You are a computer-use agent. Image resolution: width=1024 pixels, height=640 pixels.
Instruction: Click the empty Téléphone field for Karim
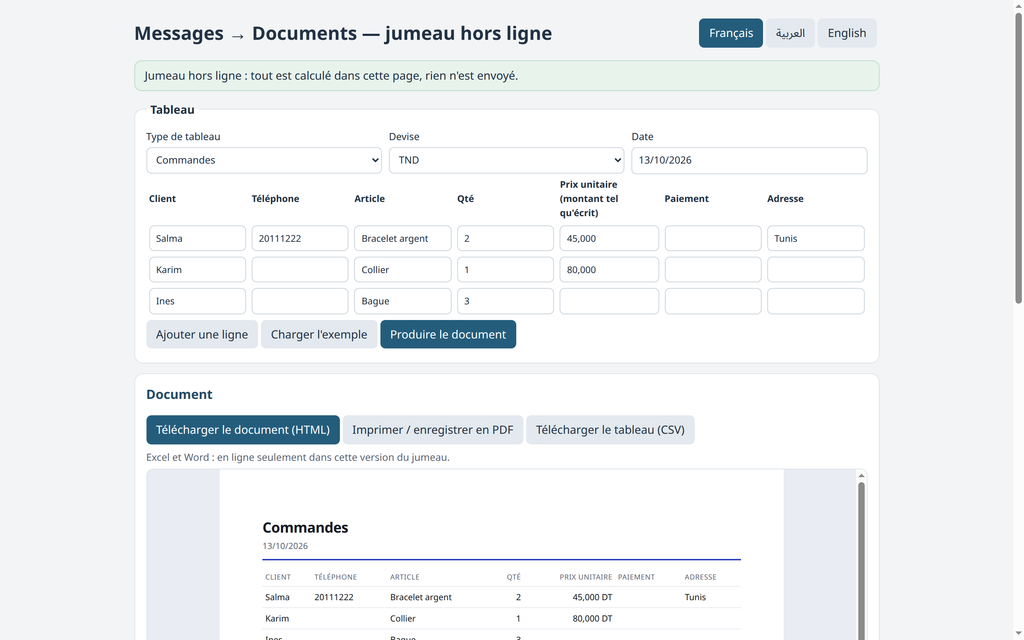(x=300, y=270)
